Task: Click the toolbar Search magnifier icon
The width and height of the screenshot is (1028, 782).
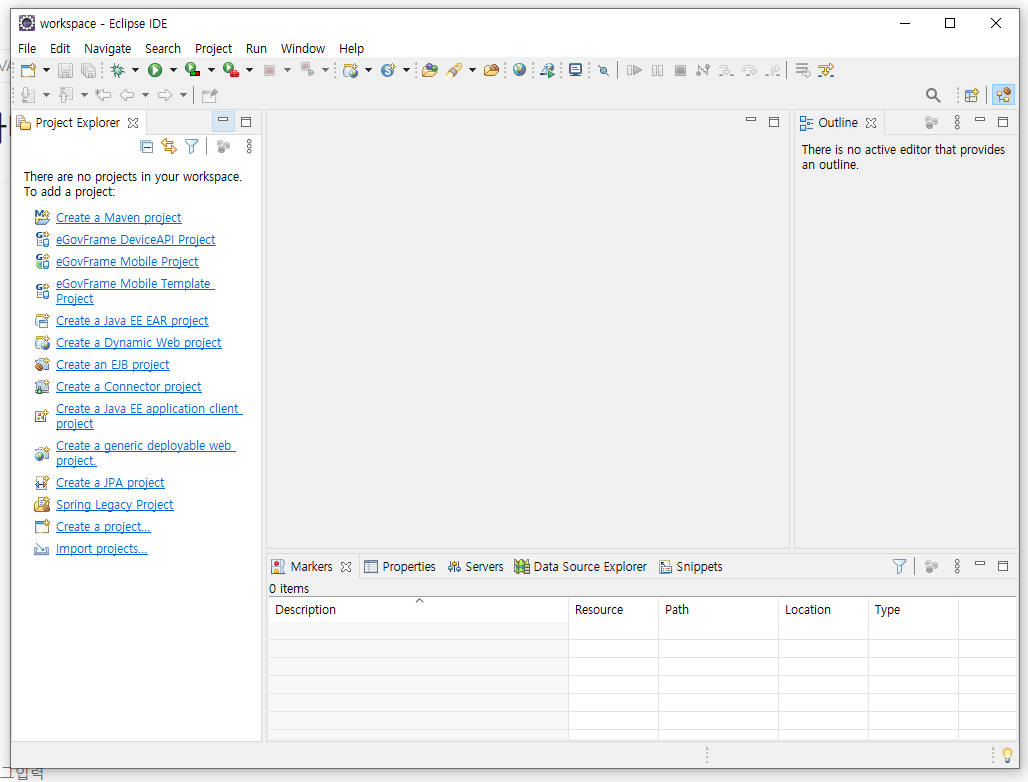Action: click(933, 95)
